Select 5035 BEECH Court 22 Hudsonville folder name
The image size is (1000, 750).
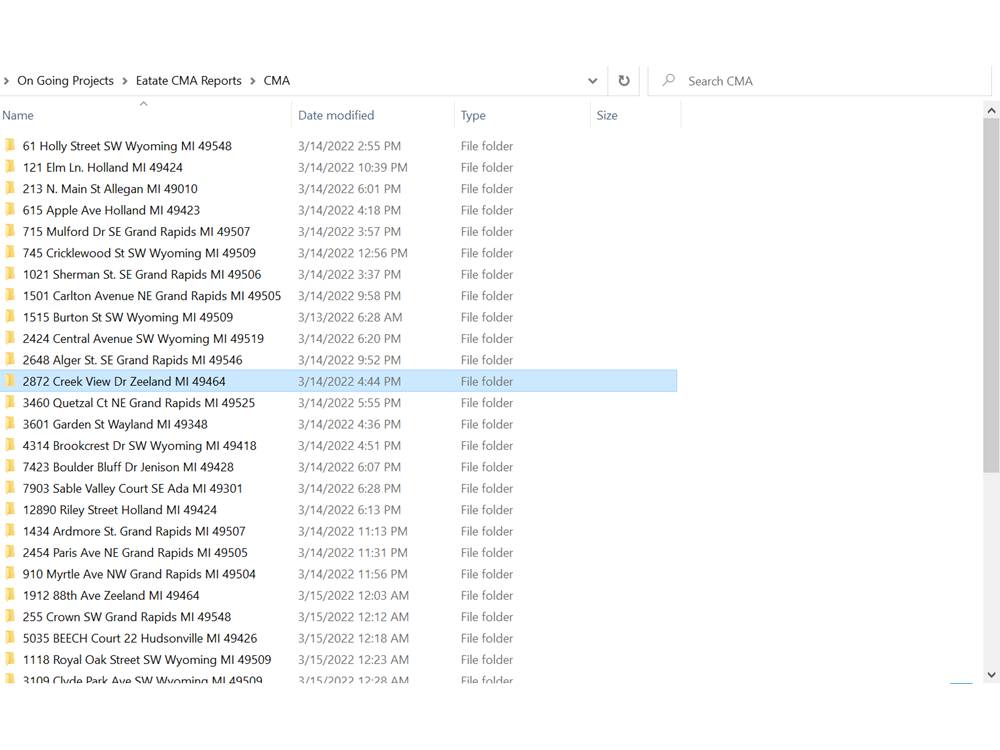(x=140, y=638)
